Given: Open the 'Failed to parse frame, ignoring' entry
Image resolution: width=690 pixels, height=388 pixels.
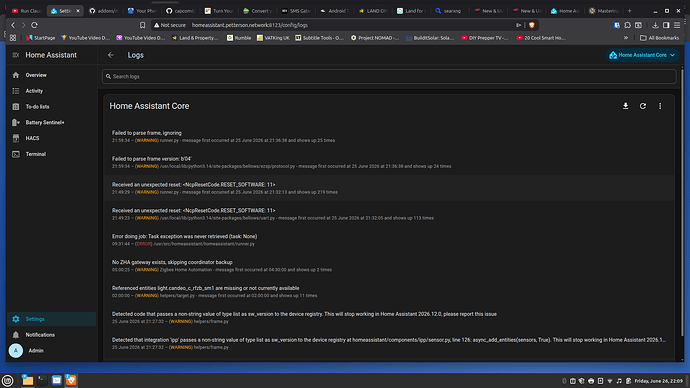Looking at the screenshot, I should point(389,136).
